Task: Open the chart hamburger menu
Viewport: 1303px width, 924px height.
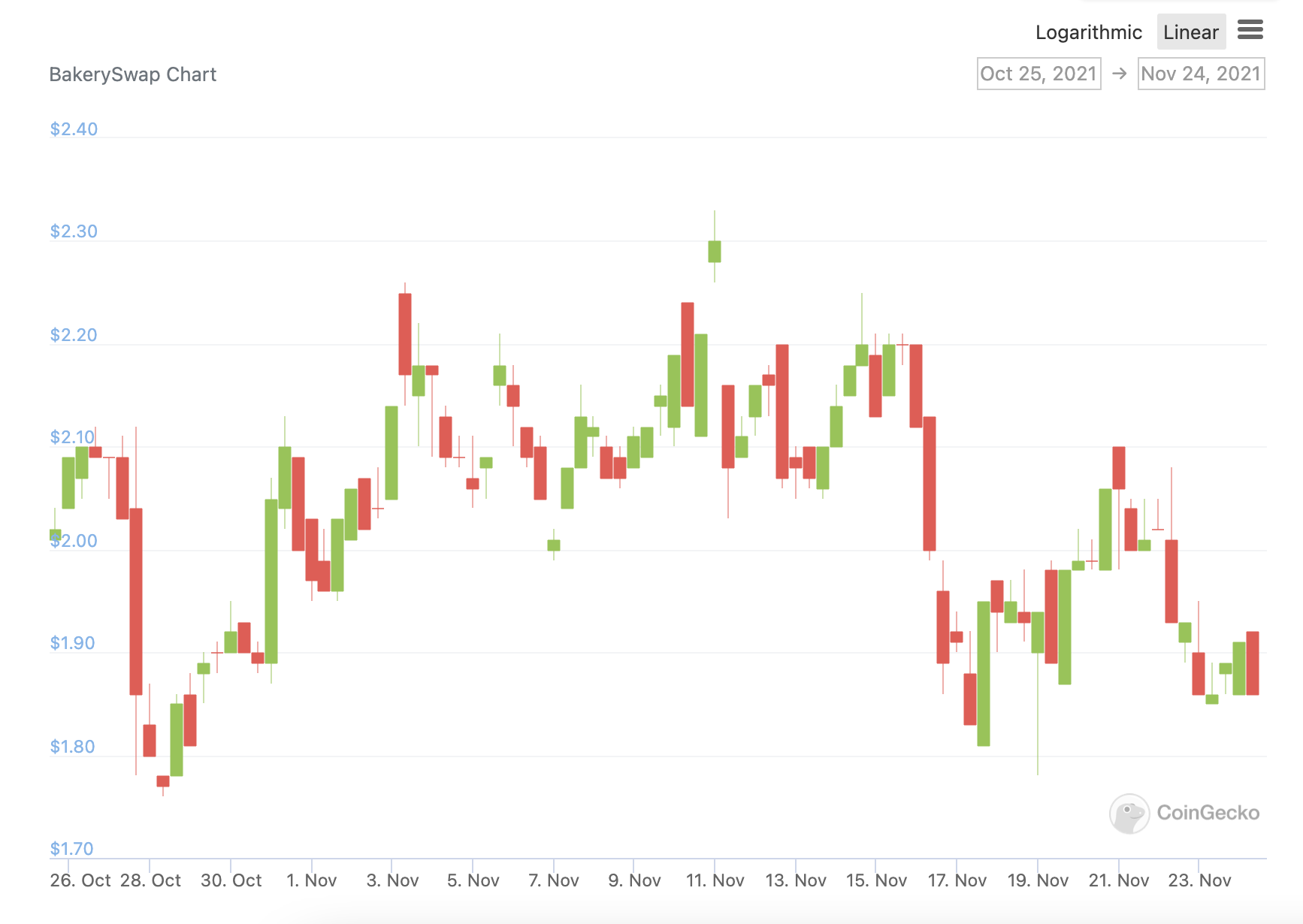Action: 1250,31
